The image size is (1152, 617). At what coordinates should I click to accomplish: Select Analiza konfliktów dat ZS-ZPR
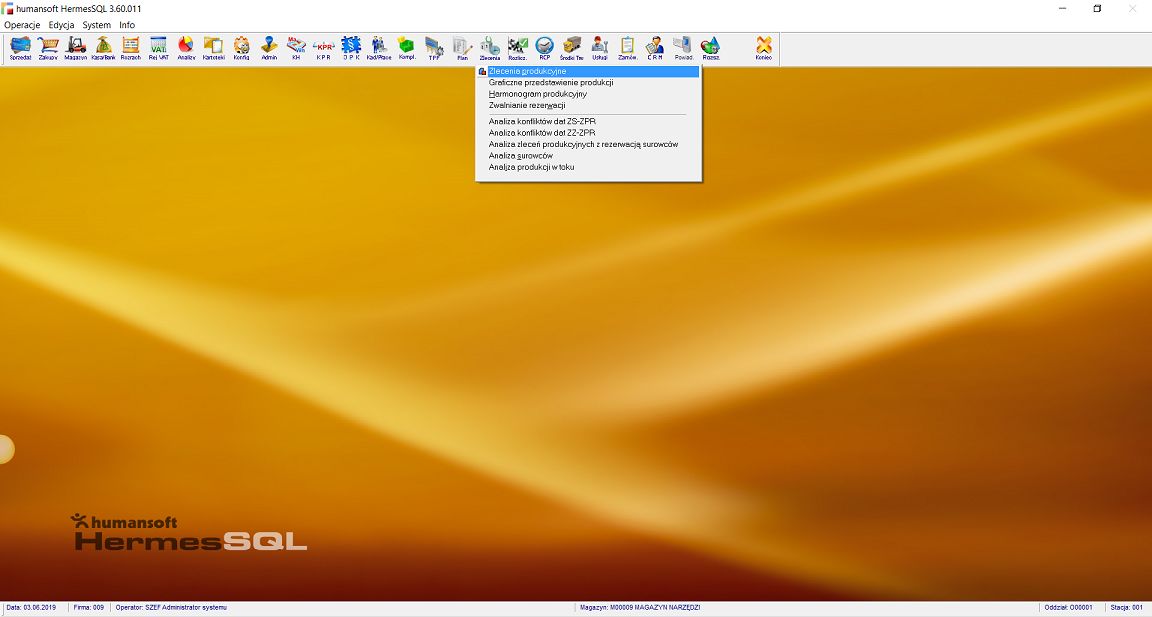coord(588,121)
